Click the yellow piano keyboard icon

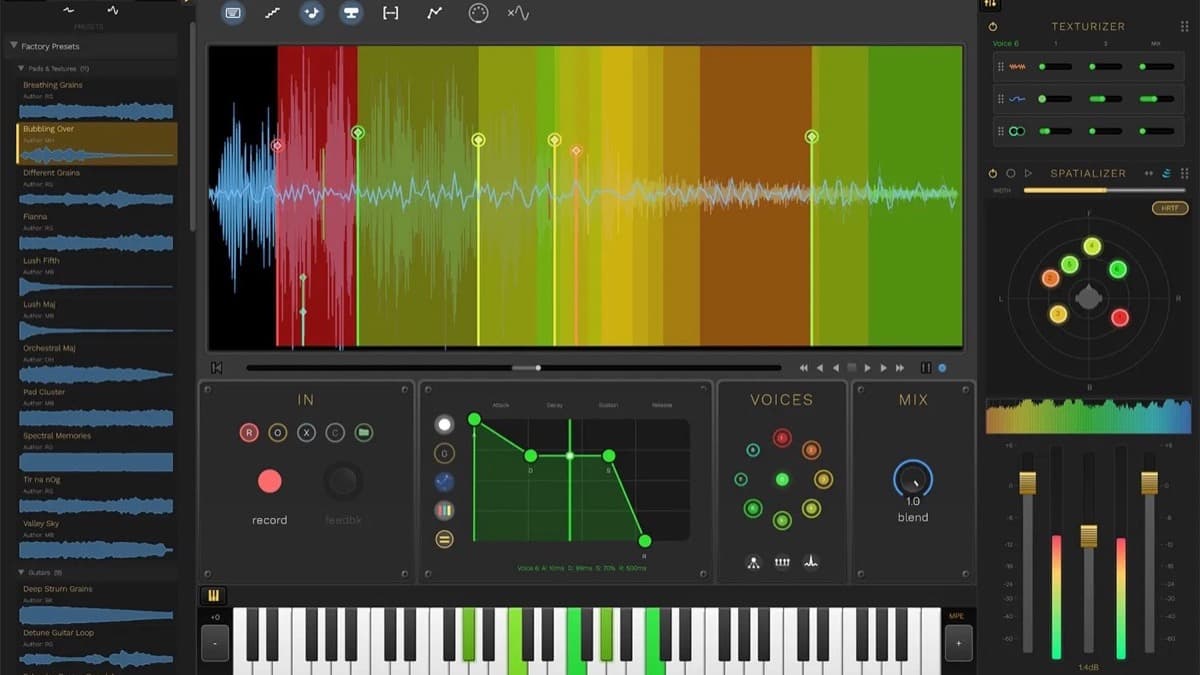point(213,595)
